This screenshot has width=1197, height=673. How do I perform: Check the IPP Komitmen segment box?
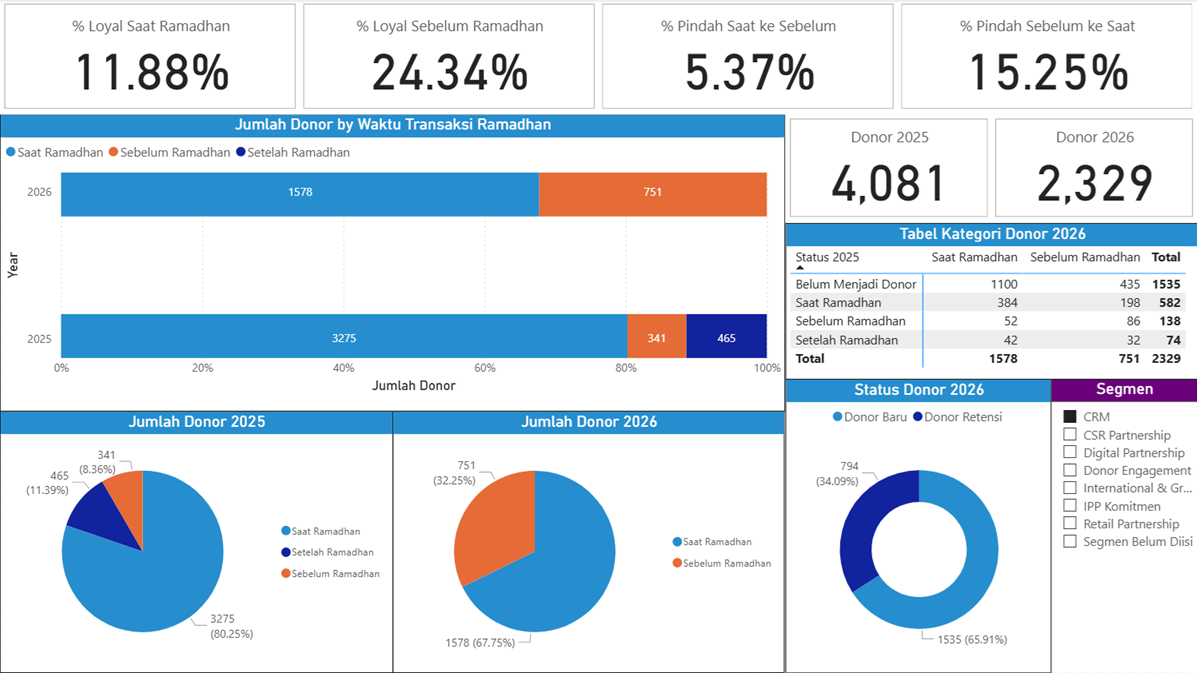(x=1070, y=505)
